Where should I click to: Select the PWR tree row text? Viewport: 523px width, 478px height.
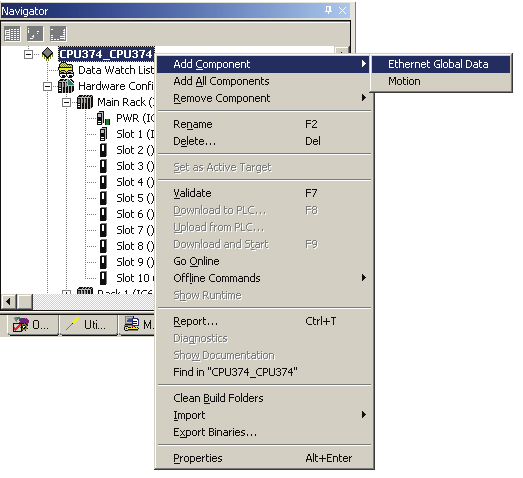click(135, 118)
